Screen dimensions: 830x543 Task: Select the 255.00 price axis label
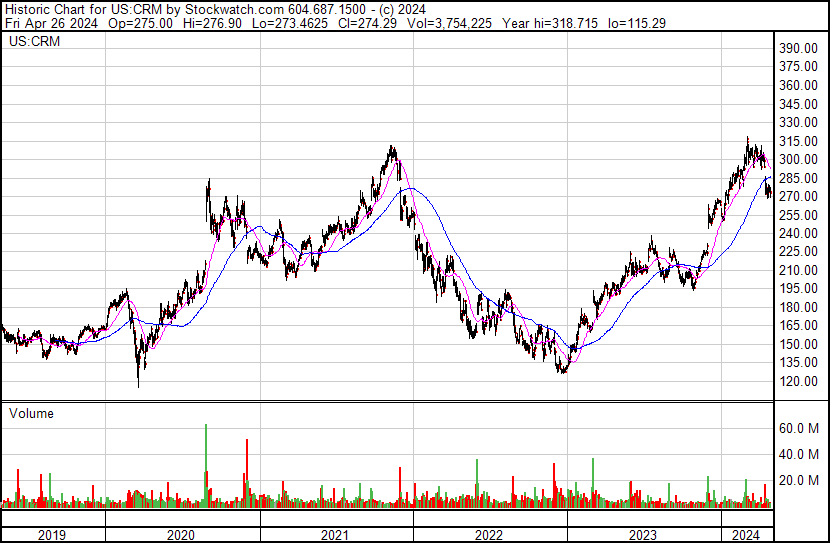[x=798, y=215]
